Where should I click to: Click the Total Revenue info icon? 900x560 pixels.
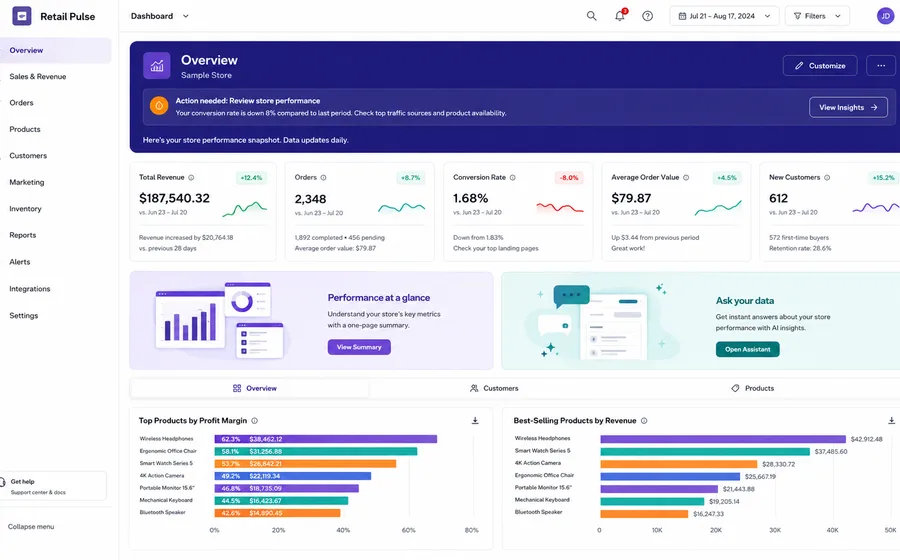point(191,178)
